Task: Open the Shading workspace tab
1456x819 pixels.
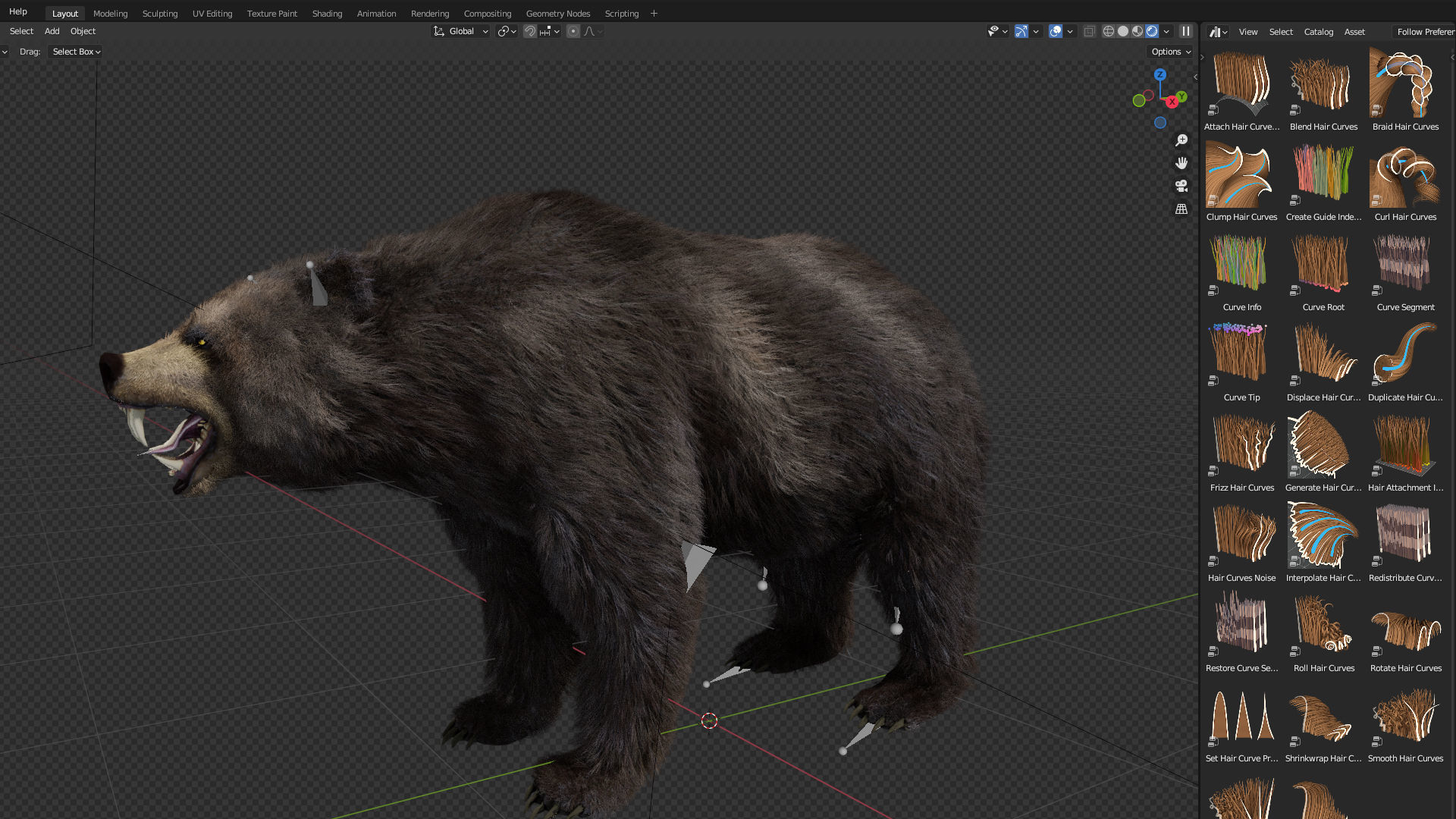Action: (x=328, y=13)
